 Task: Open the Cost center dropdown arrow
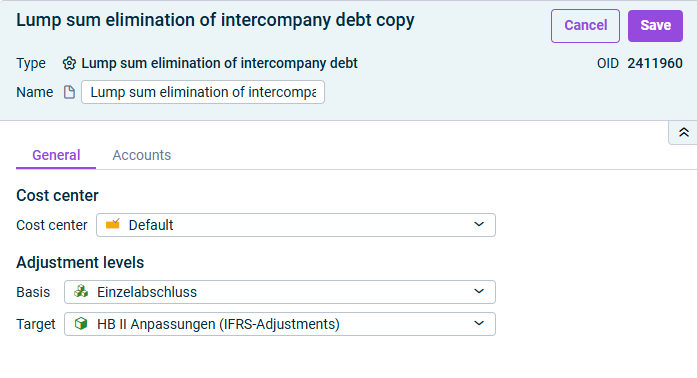click(479, 224)
